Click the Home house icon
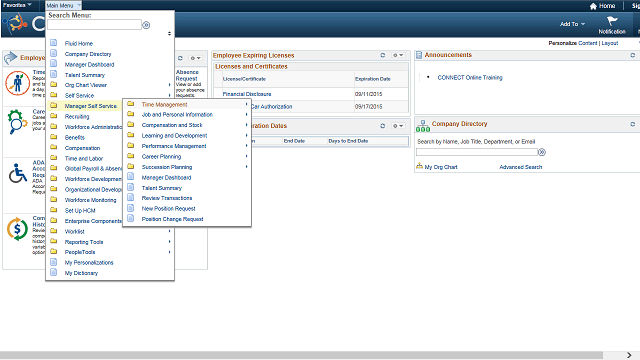This screenshot has height=360, width=640. (x=593, y=6)
